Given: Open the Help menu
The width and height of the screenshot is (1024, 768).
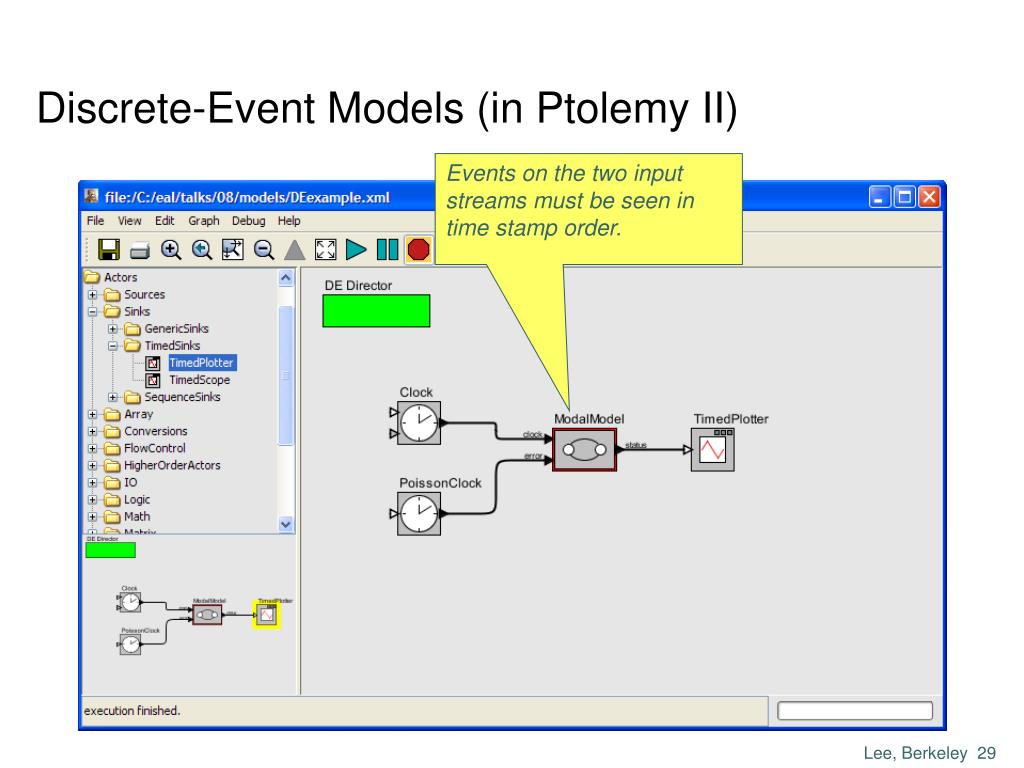Looking at the screenshot, I should (289, 221).
